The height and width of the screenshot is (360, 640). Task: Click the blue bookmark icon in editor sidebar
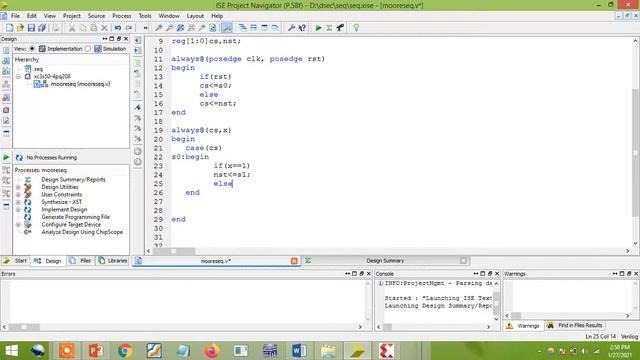138,108
